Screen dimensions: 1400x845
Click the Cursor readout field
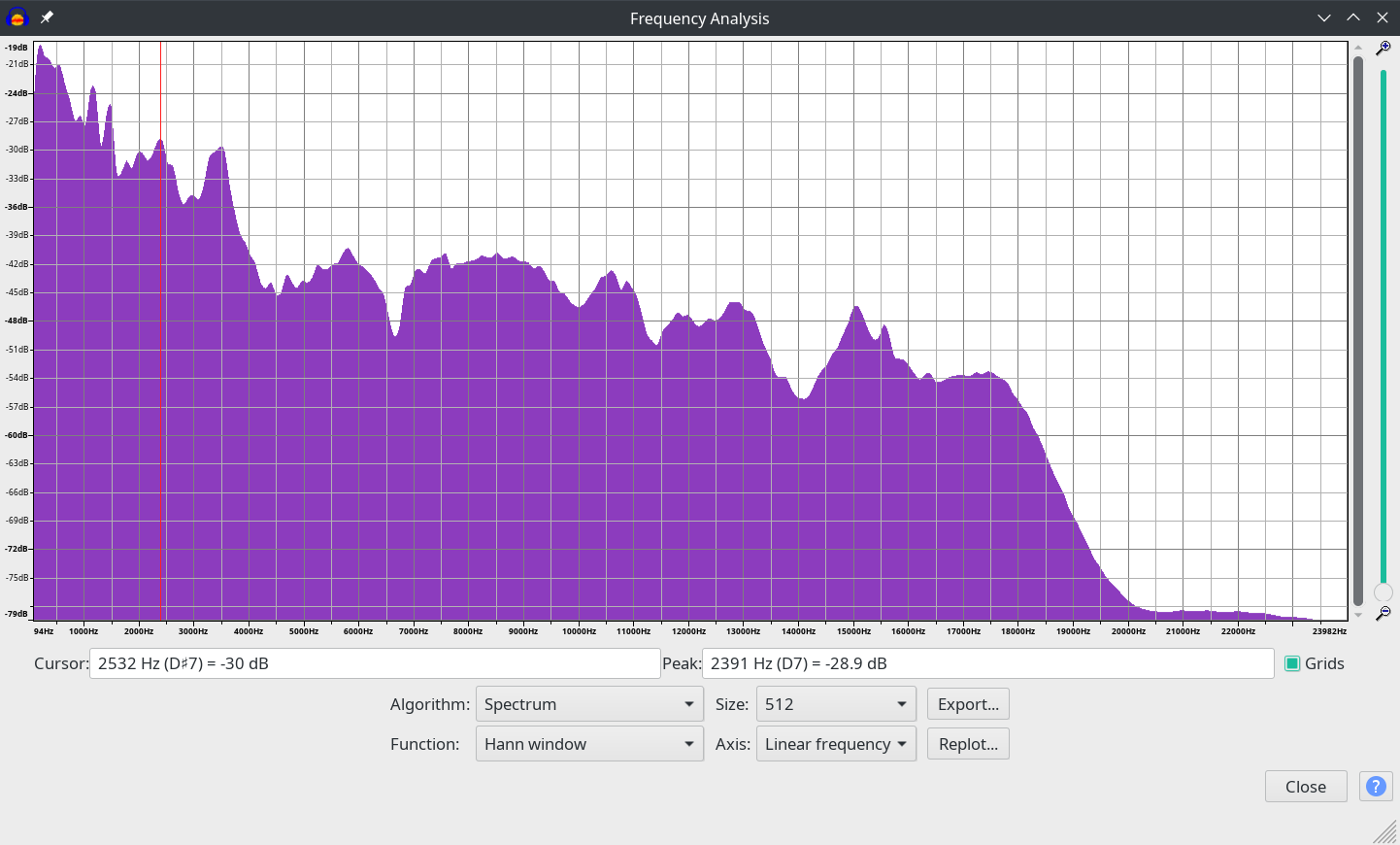[x=375, y=663]
